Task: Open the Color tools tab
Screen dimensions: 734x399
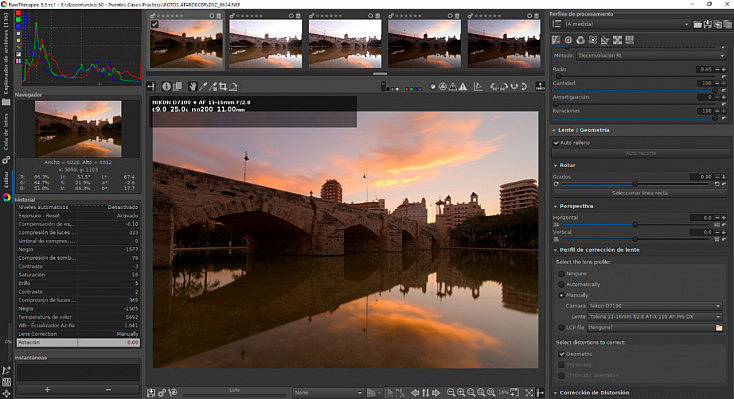Action: 580,40
